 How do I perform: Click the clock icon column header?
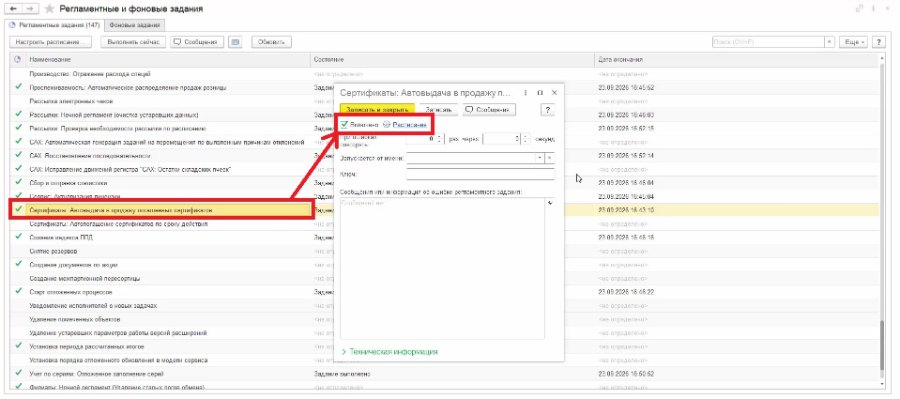point(17,60)
